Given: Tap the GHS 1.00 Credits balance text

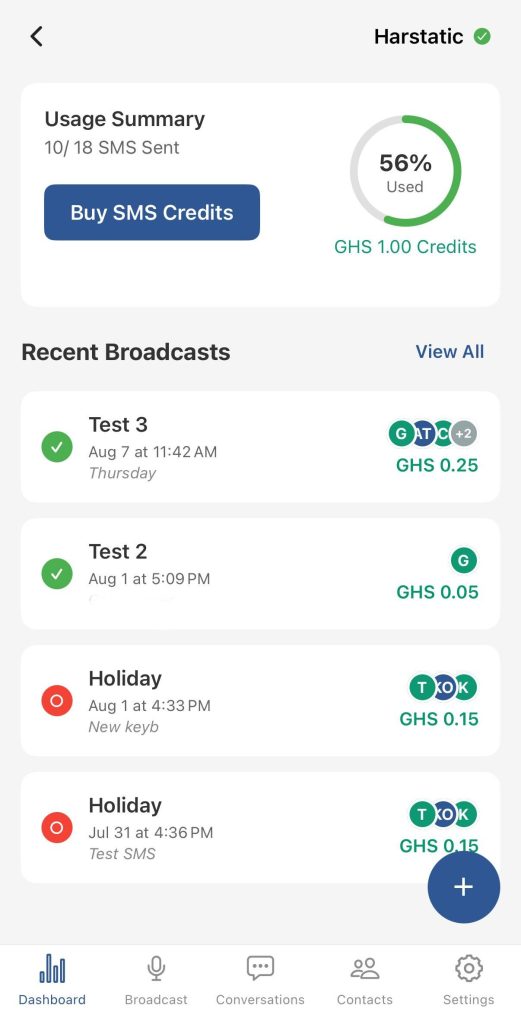Looking at the screenshot, I should point(405,247).
